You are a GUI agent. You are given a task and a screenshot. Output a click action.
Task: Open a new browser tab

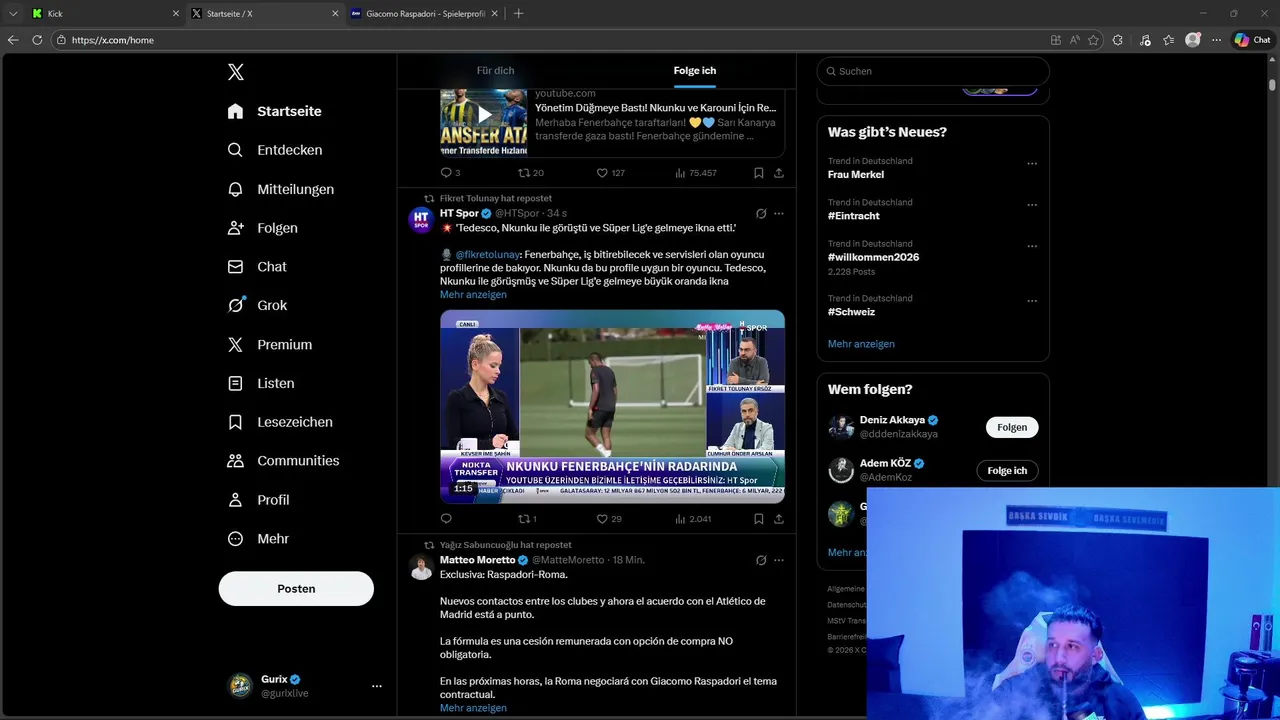click(x=518, y=13)
